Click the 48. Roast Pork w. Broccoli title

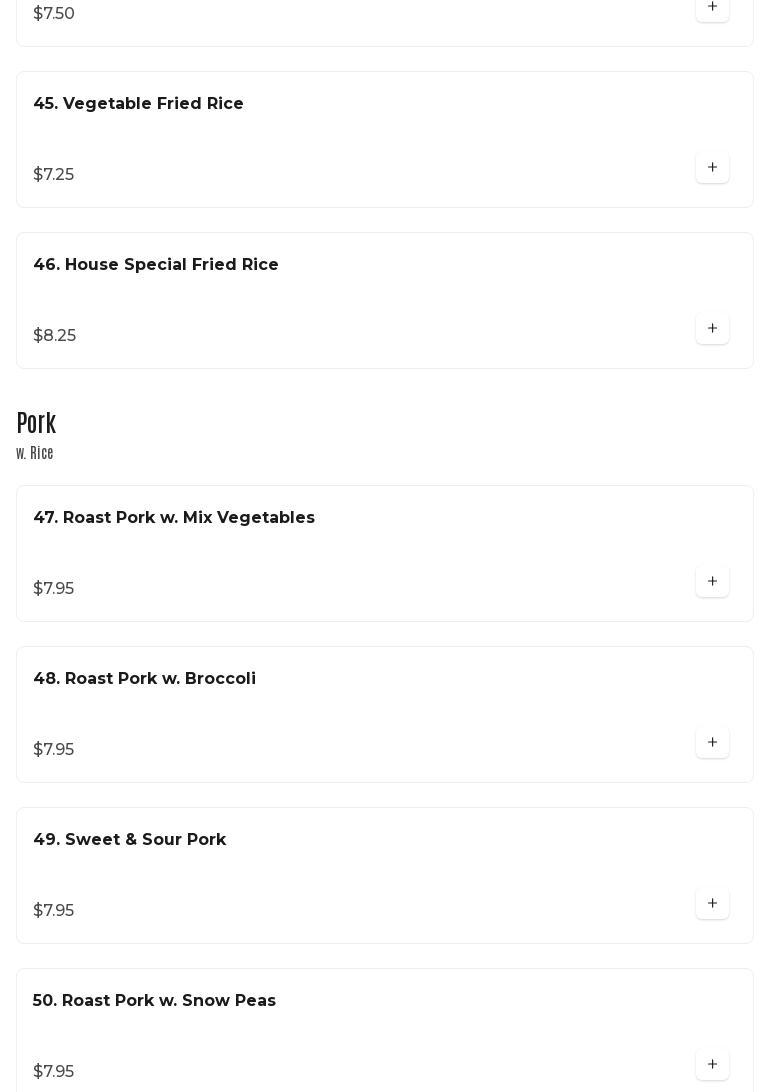click(144, 679)
